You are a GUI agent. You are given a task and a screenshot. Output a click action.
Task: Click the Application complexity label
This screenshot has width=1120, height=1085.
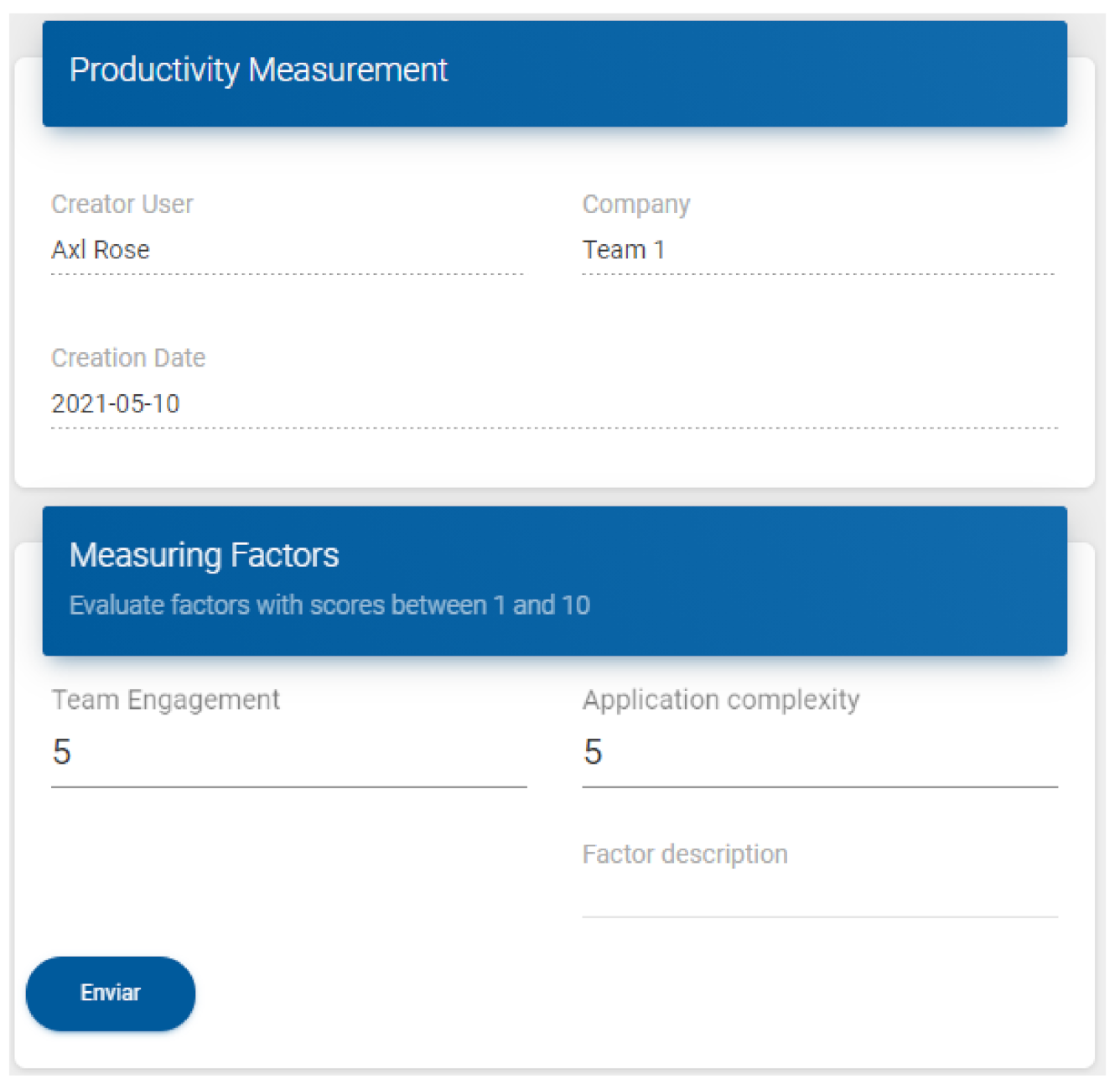[x=721, y=700]
